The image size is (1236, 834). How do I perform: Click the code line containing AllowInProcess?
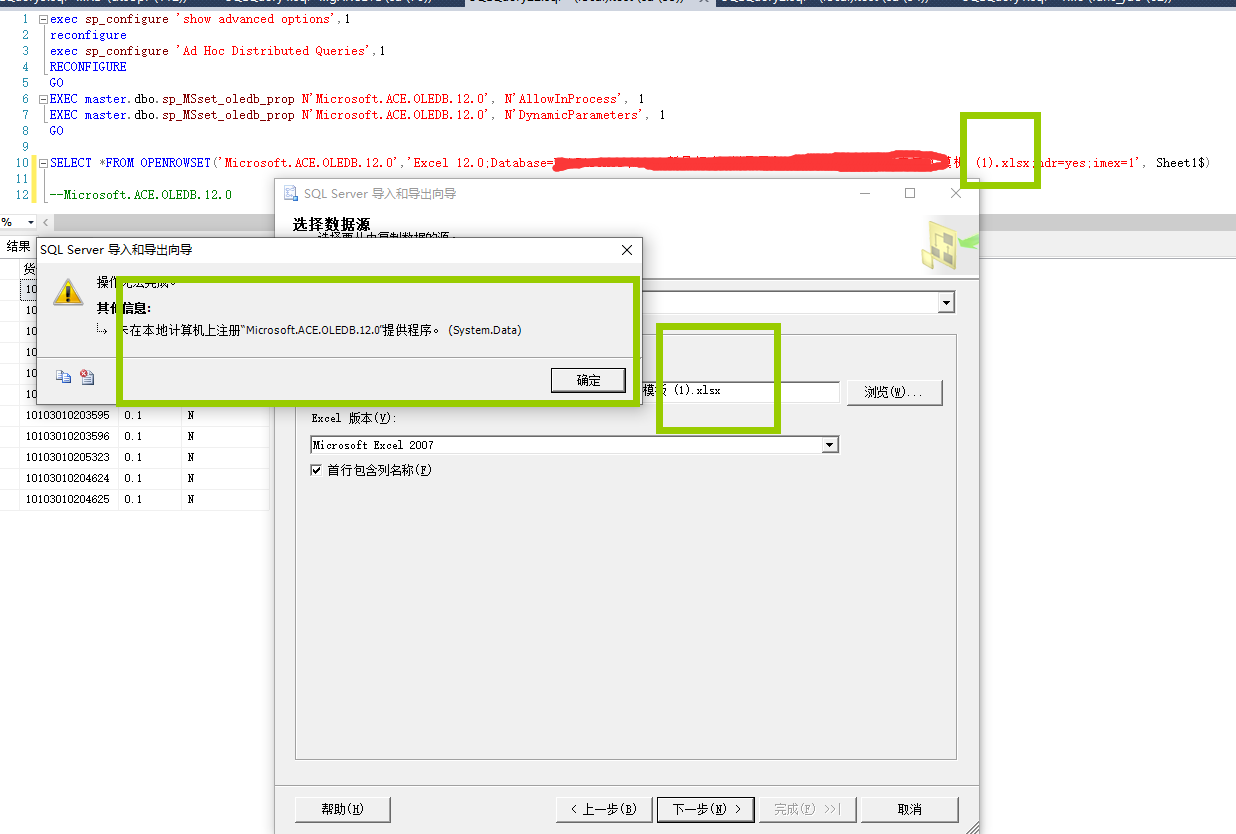click(x=347, y=99)
